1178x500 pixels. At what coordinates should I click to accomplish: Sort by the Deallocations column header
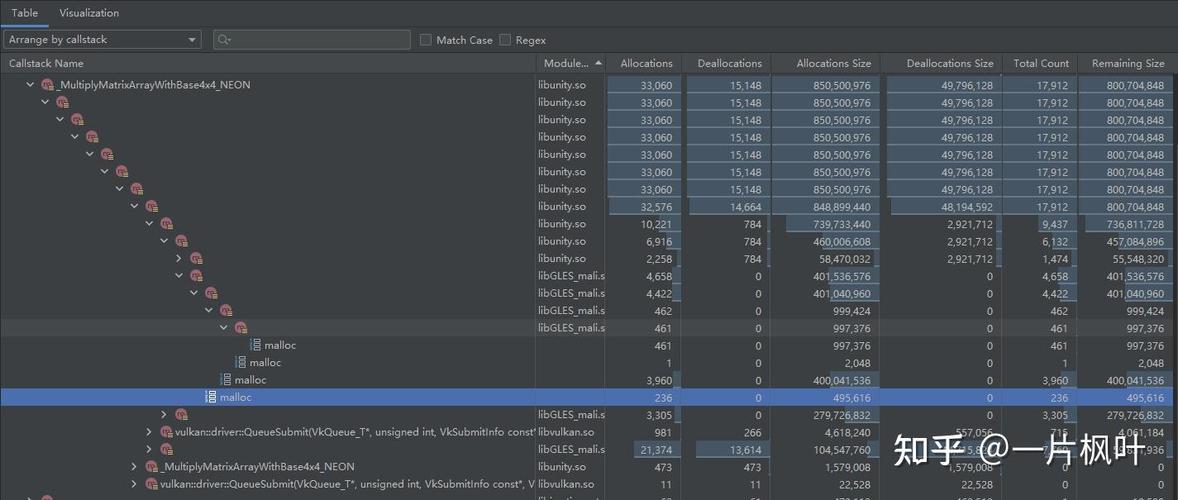729,63
